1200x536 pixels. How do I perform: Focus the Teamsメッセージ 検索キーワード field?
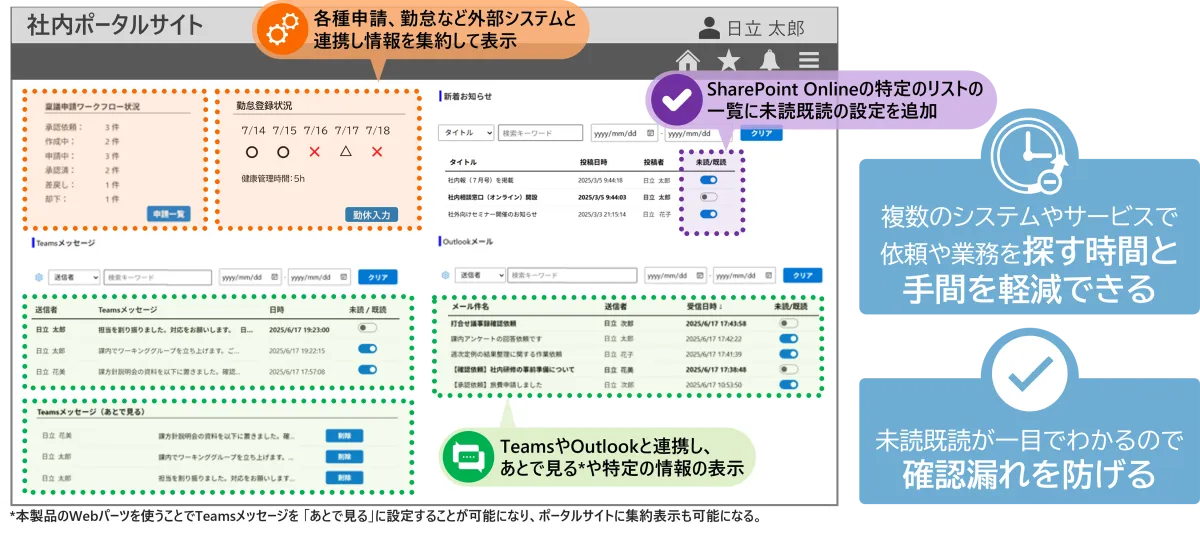tap(157, 277)
